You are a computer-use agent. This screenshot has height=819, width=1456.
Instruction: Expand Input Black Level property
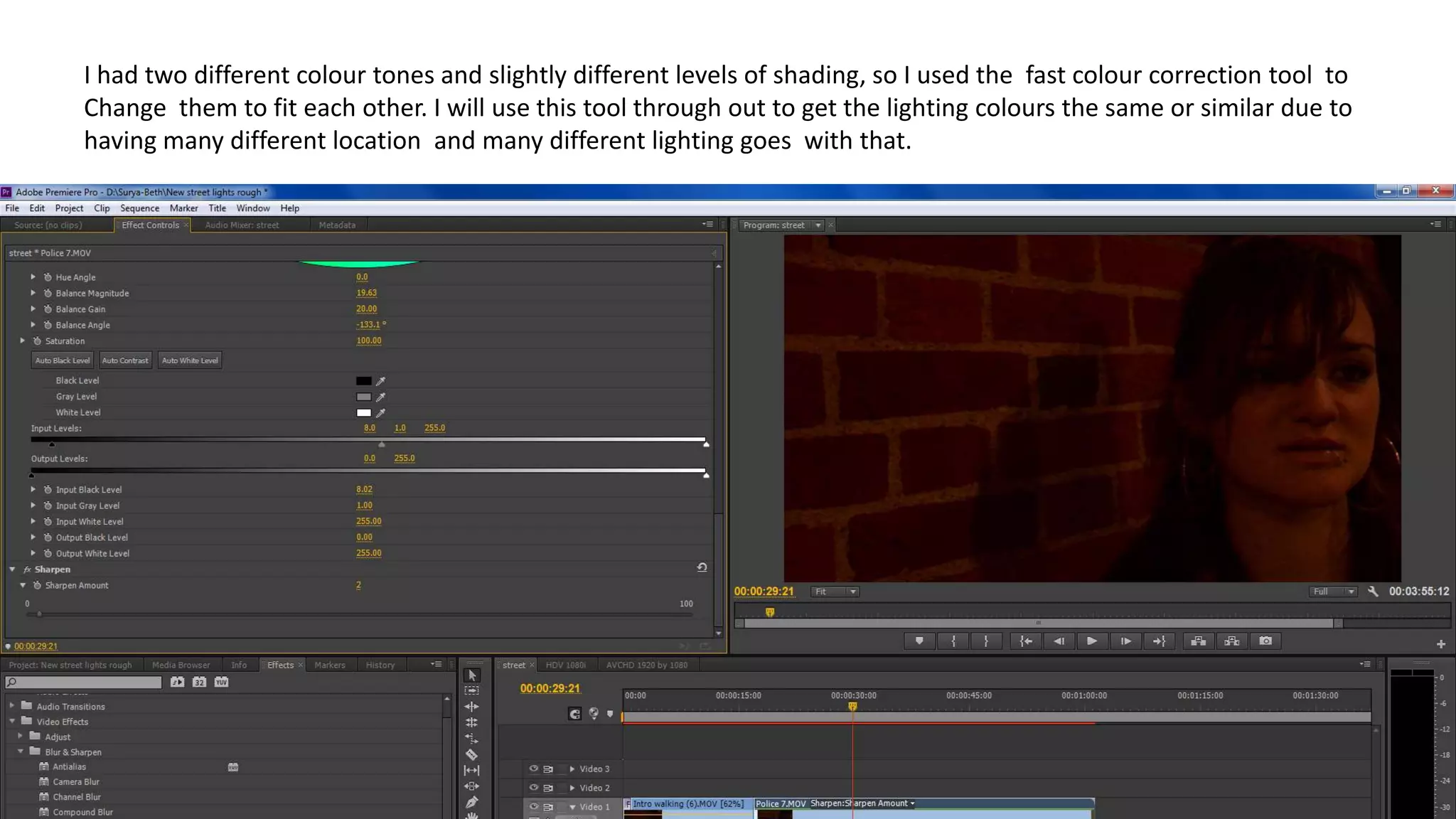point(33,489)
